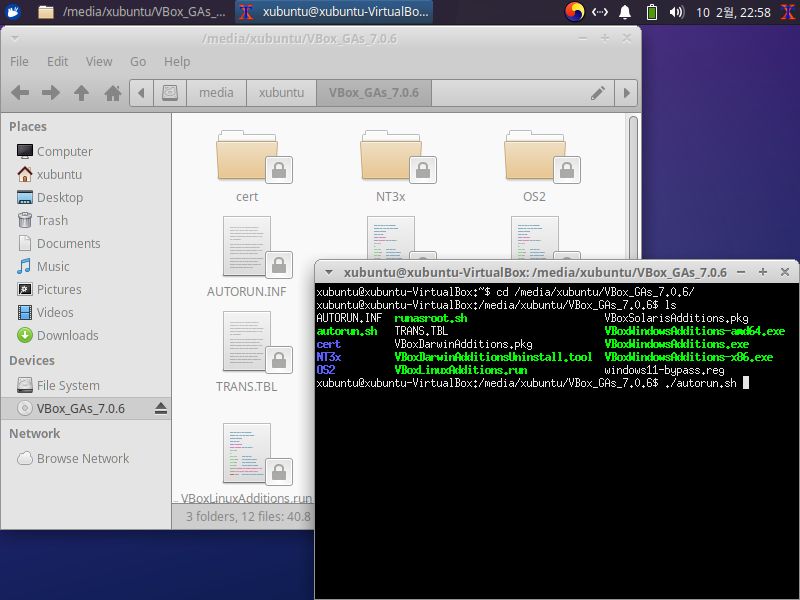Select the VBox_GAs_7.0.6 path segment
The width and height of the screenshot is (800, 600).
click(x=374, y=93)
